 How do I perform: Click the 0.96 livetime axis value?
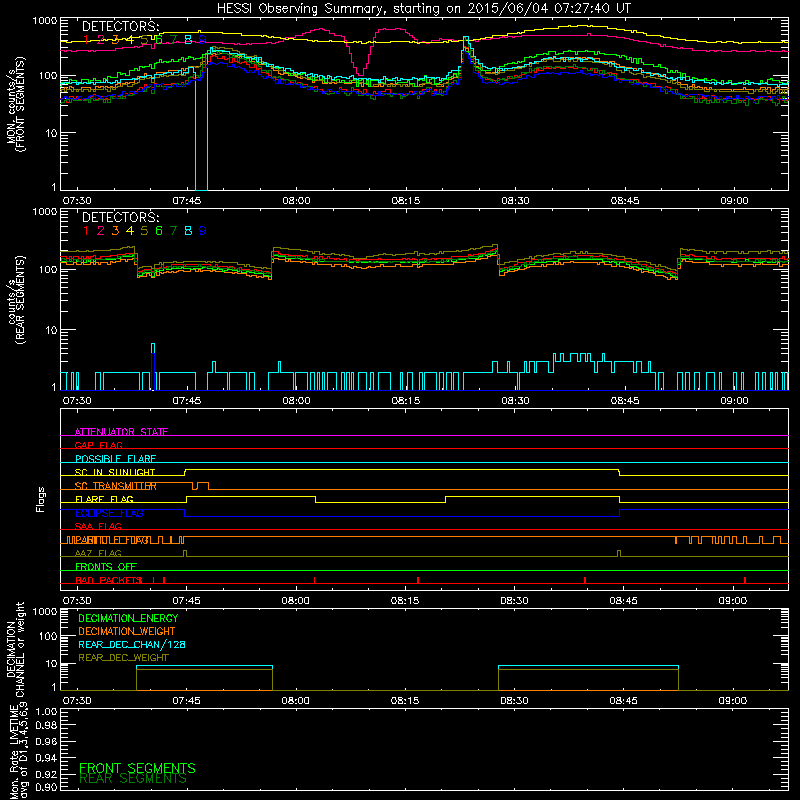[x=46, y=742]
